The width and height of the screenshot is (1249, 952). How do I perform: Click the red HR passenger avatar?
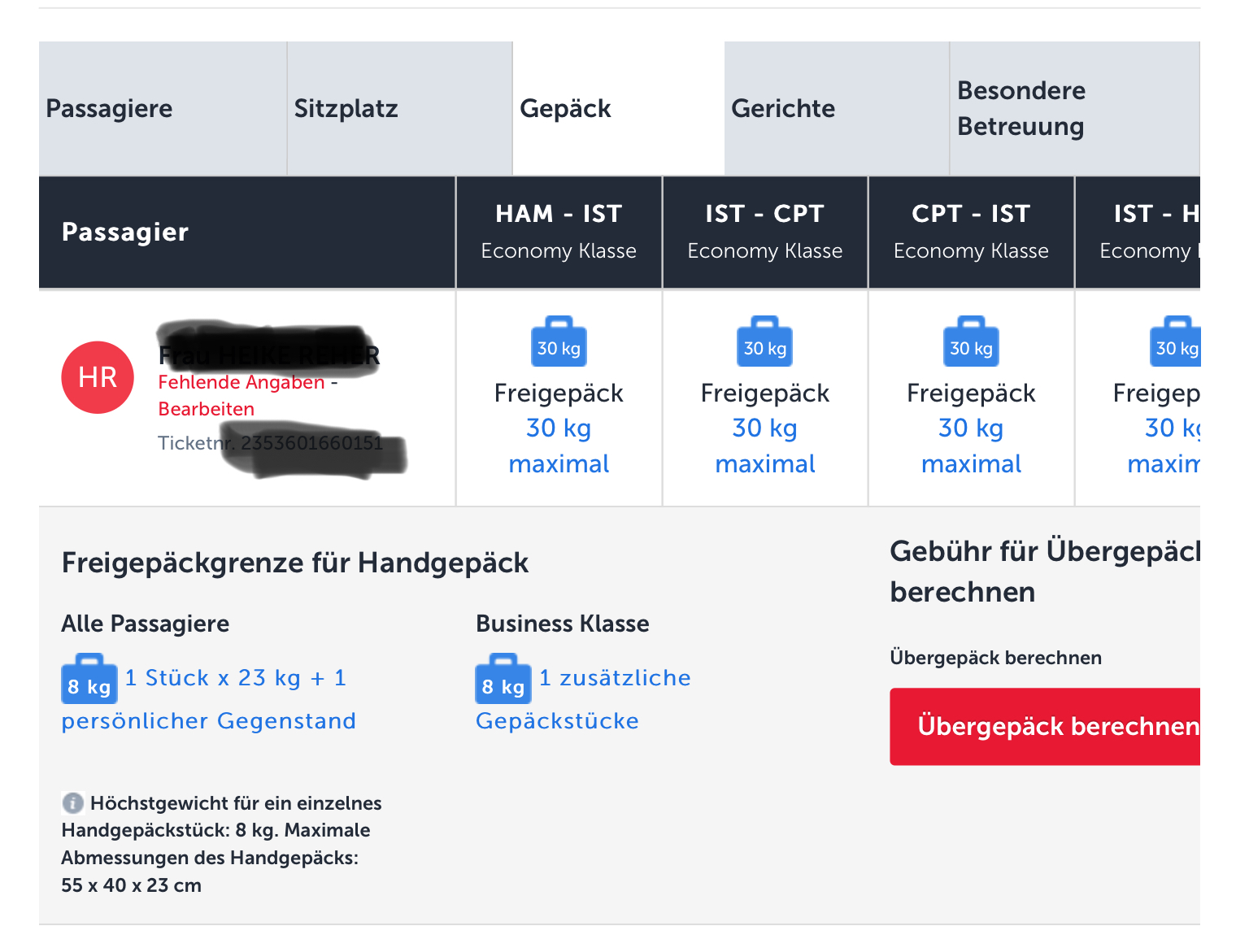pyautogui.click(x=98, y=377)
